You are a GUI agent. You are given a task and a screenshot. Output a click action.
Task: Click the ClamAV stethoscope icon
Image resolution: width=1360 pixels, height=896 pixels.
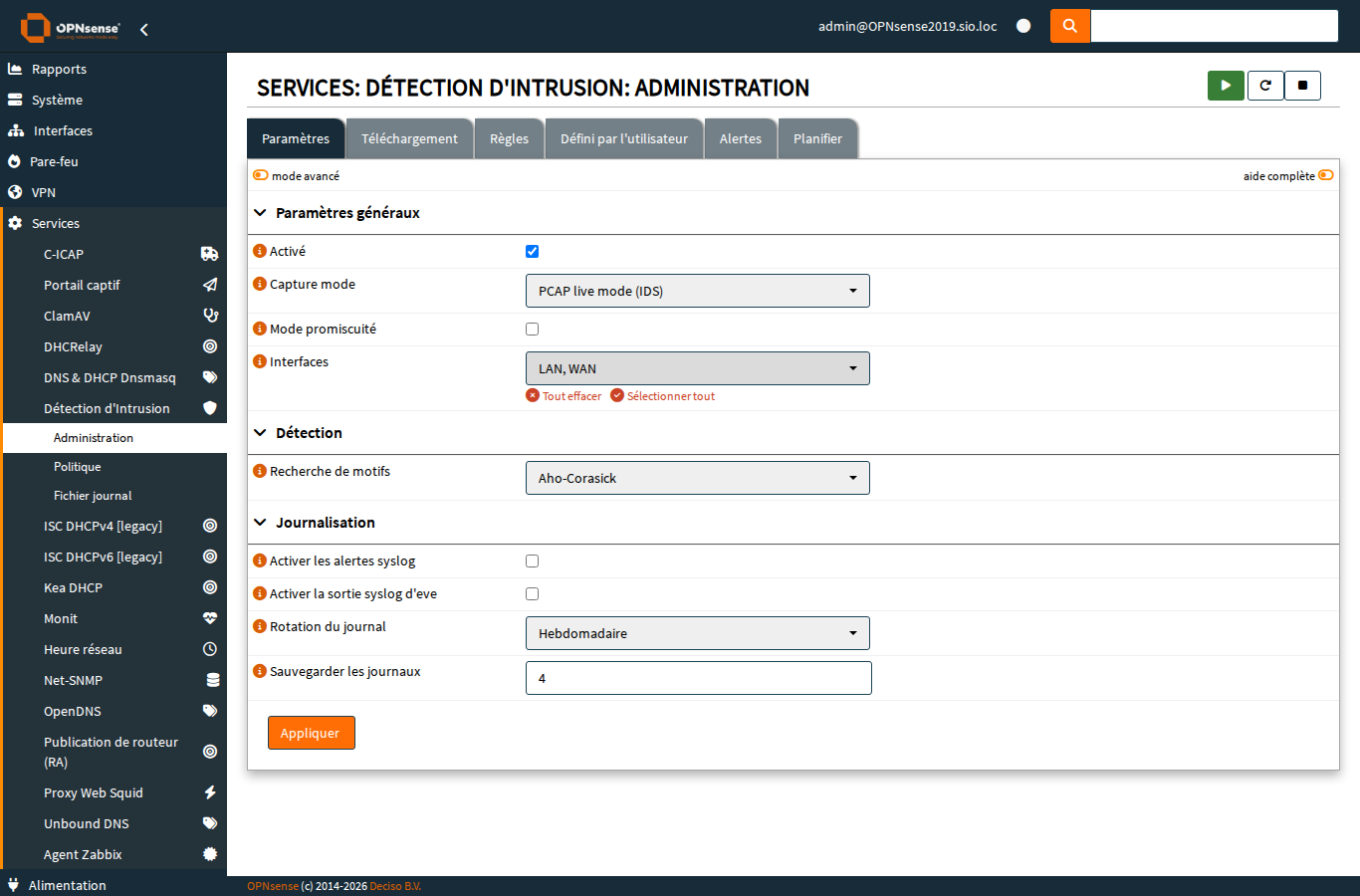210,316
